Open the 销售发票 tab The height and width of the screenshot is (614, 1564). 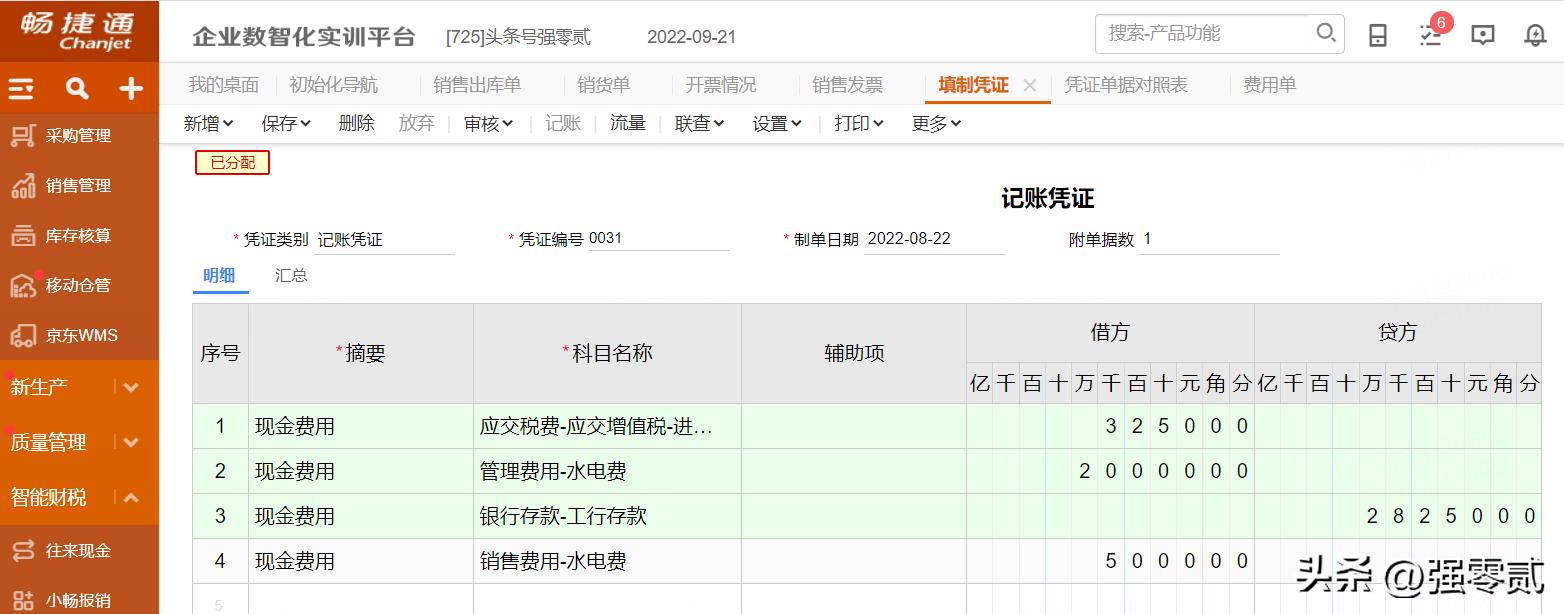[x=849, y=84]
